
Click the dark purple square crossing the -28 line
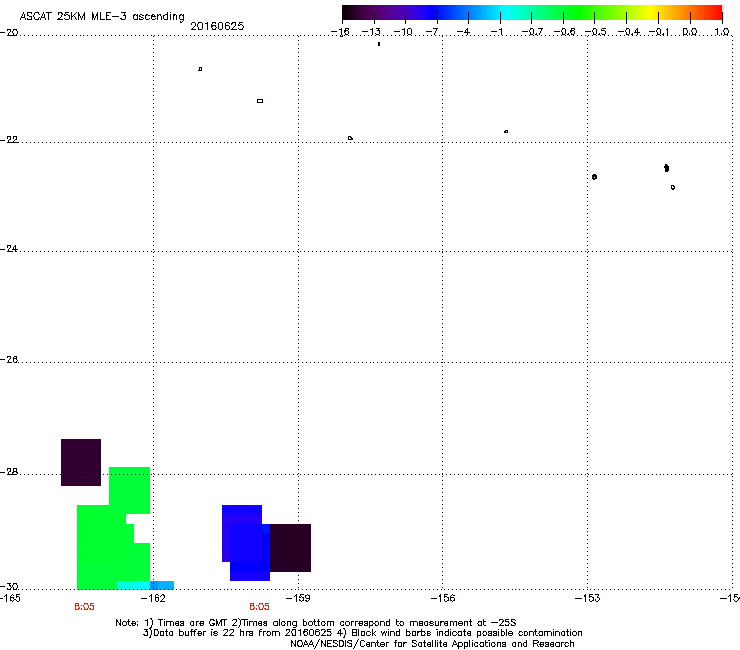pyautogui.click(x=81, y=462)
